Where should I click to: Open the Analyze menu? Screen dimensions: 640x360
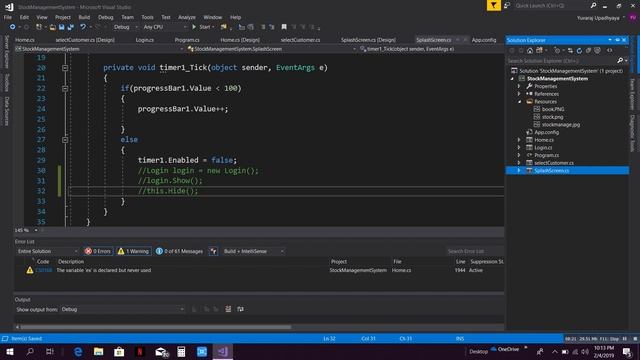[187, 17]
